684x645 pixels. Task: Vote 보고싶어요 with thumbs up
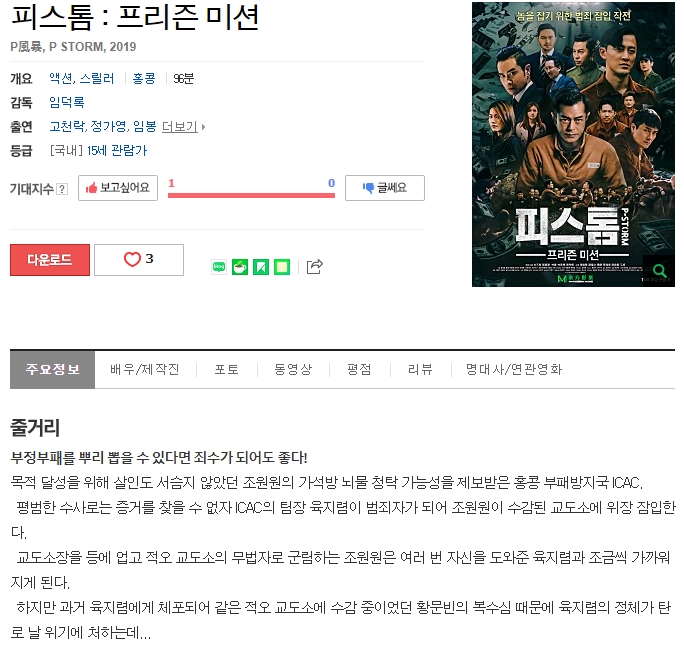[x=118, y=188]
